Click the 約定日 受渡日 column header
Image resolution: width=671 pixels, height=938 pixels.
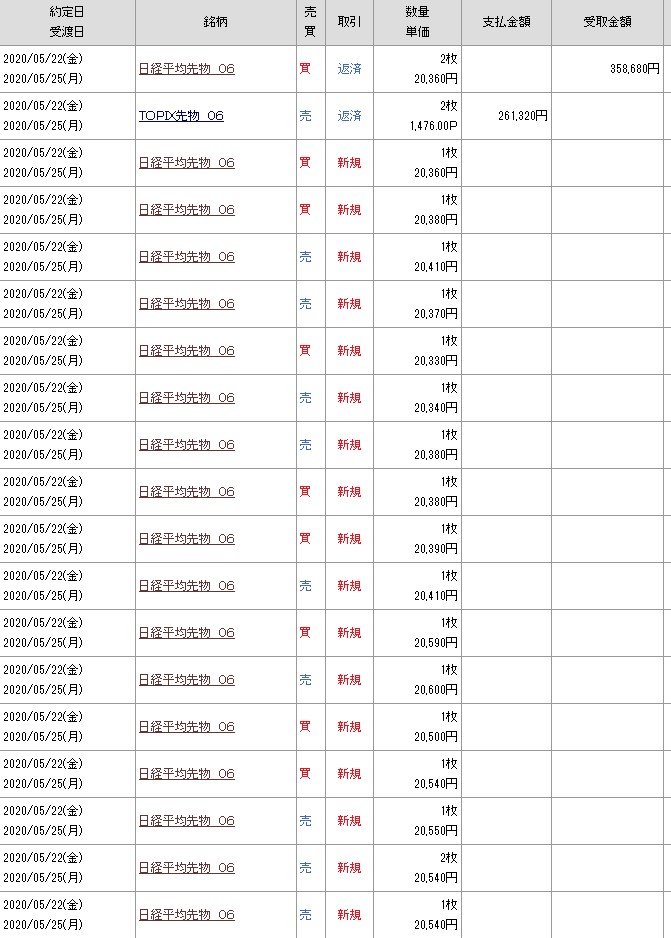[x=66, y=23]
